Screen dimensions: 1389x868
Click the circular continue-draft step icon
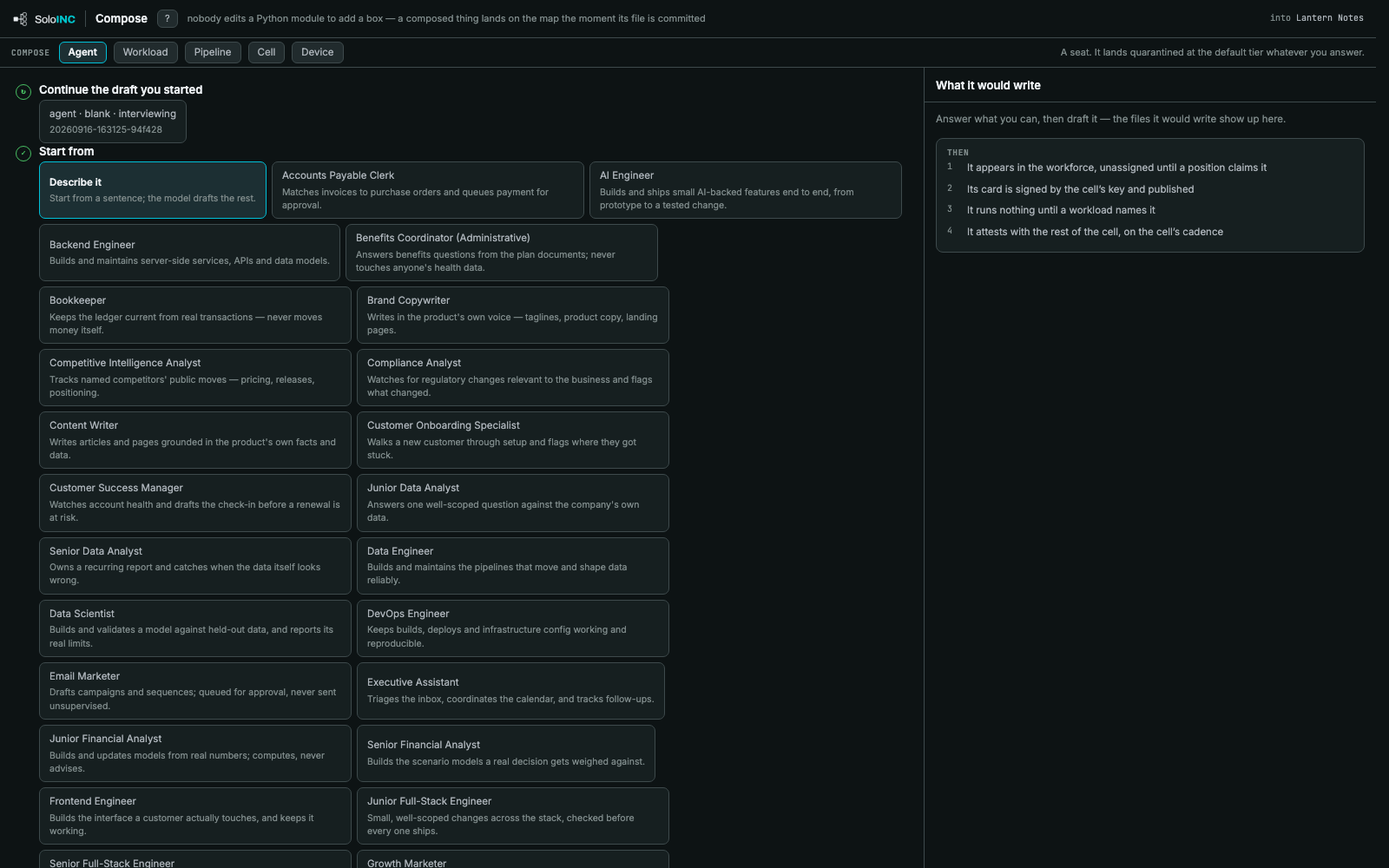pyautogui.click(x=23, y=91)
